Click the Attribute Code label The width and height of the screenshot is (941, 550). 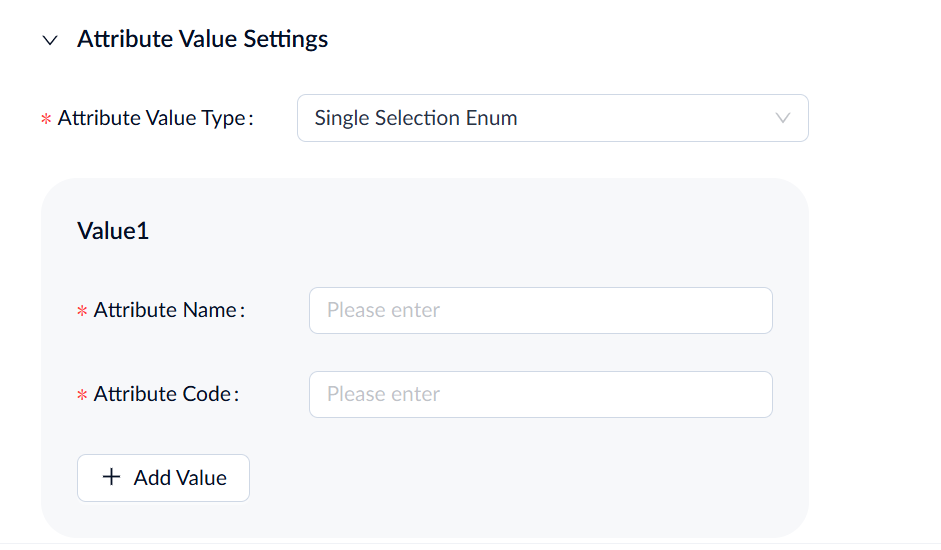pos(165,394)
